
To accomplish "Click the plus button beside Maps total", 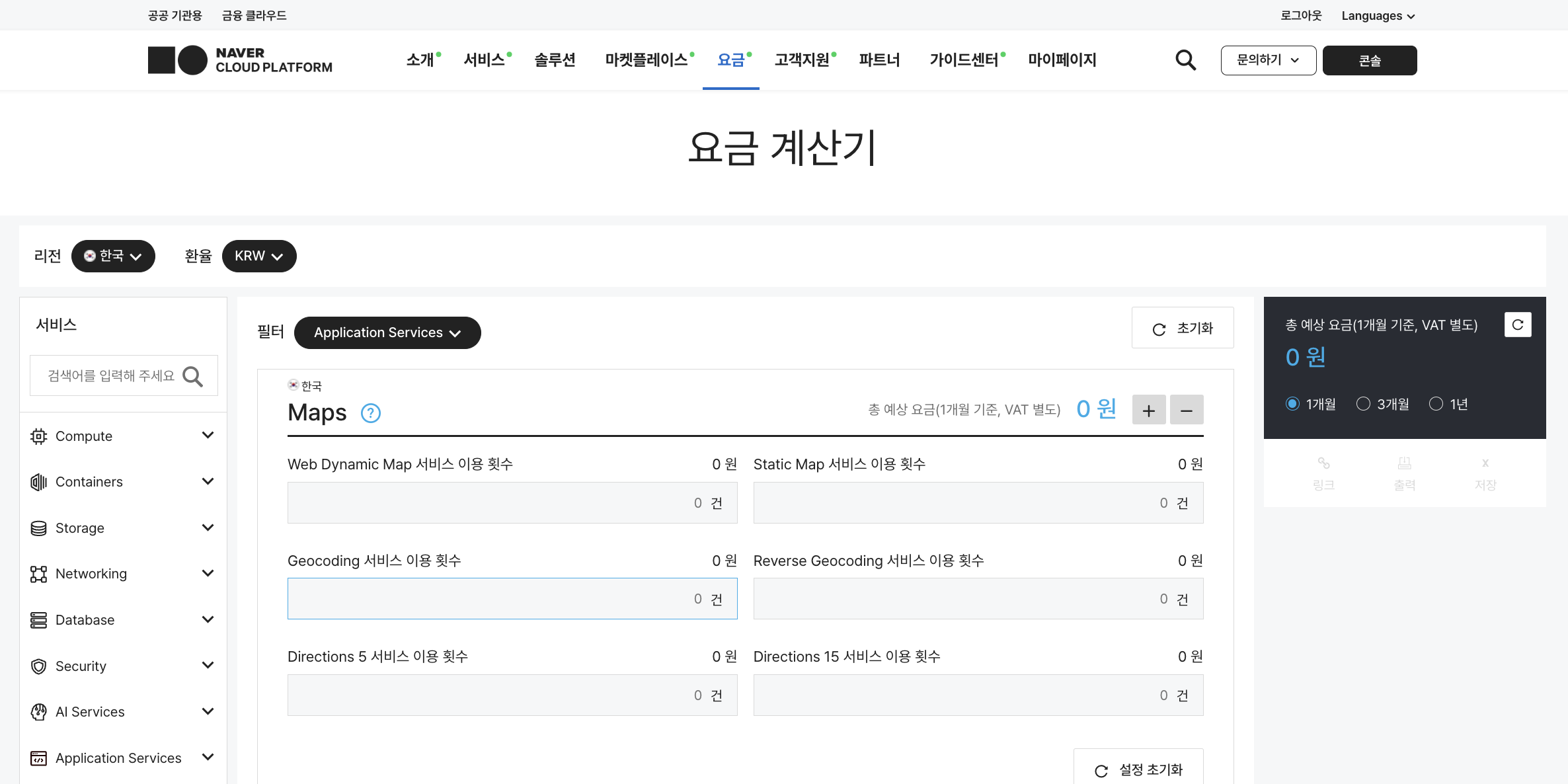I will tap(1148, 410).
